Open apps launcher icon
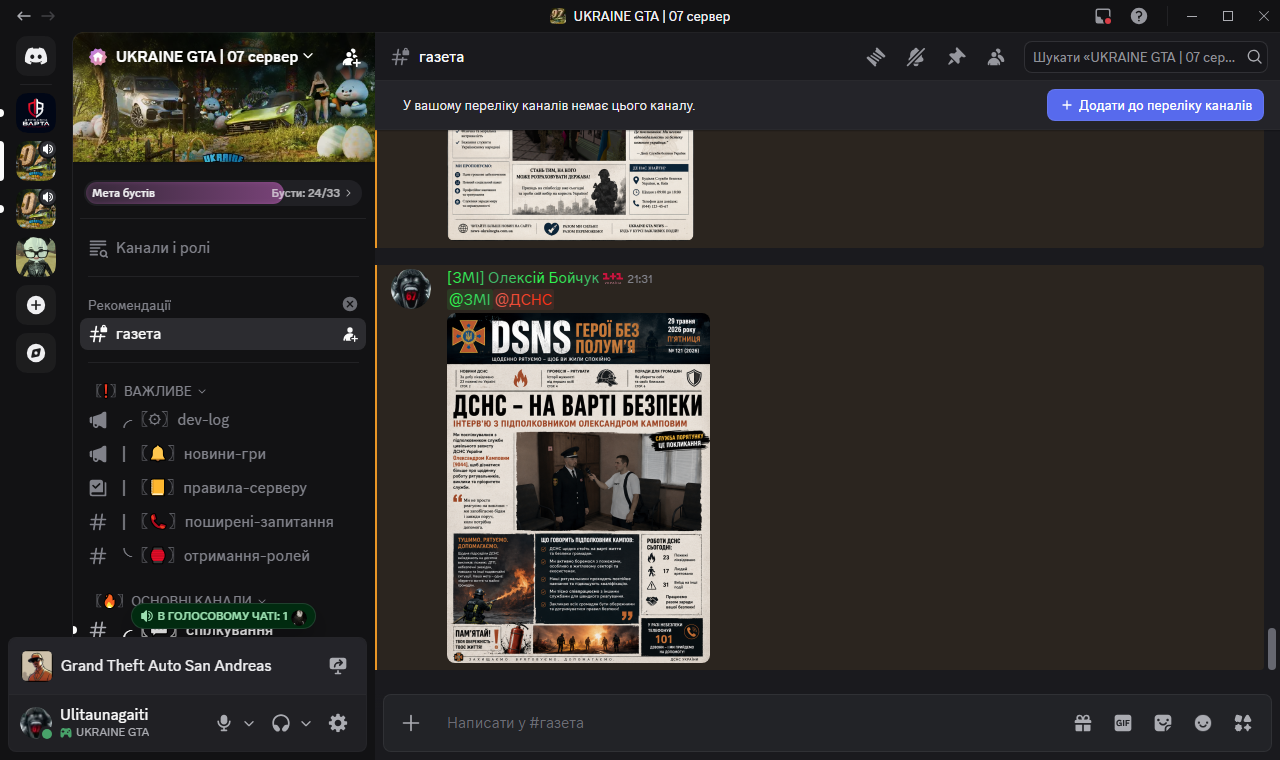Image resolution: width=1280 pixels, height=760 pixels. pyautogui.click(x=1243, y=722)
